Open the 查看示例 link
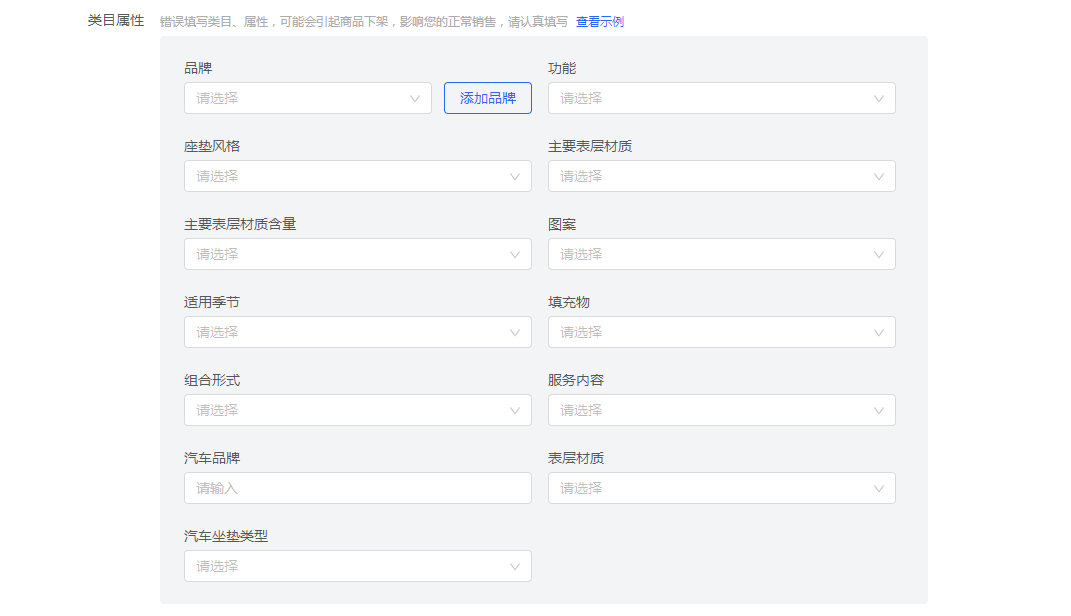 coord(600,21)
